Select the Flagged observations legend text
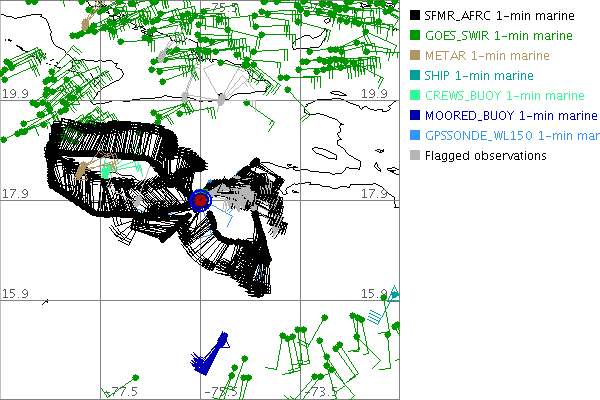This screenshot has height=400, width=600. click(x=485, y=156)
